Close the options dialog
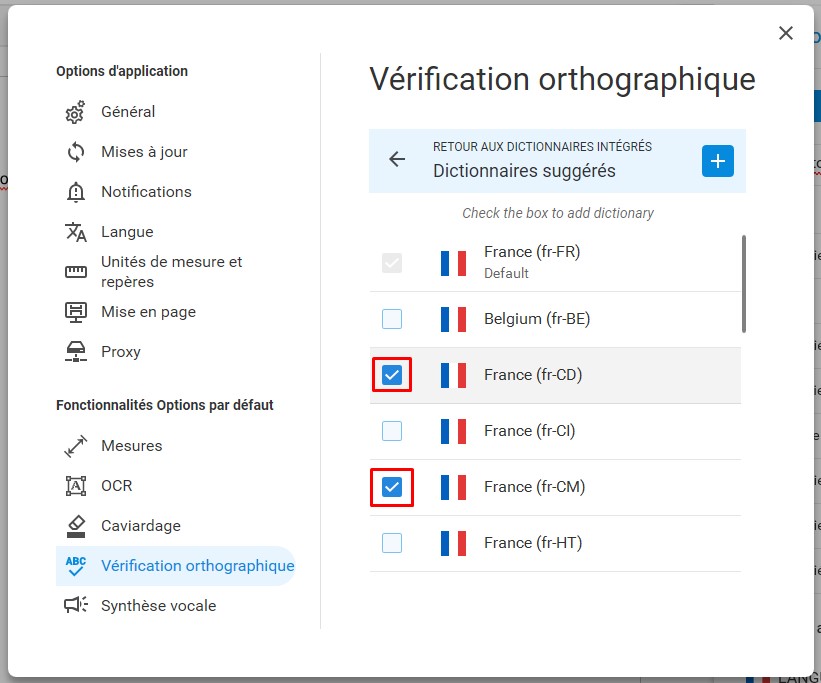821x683 pixels. coord(785,33)
